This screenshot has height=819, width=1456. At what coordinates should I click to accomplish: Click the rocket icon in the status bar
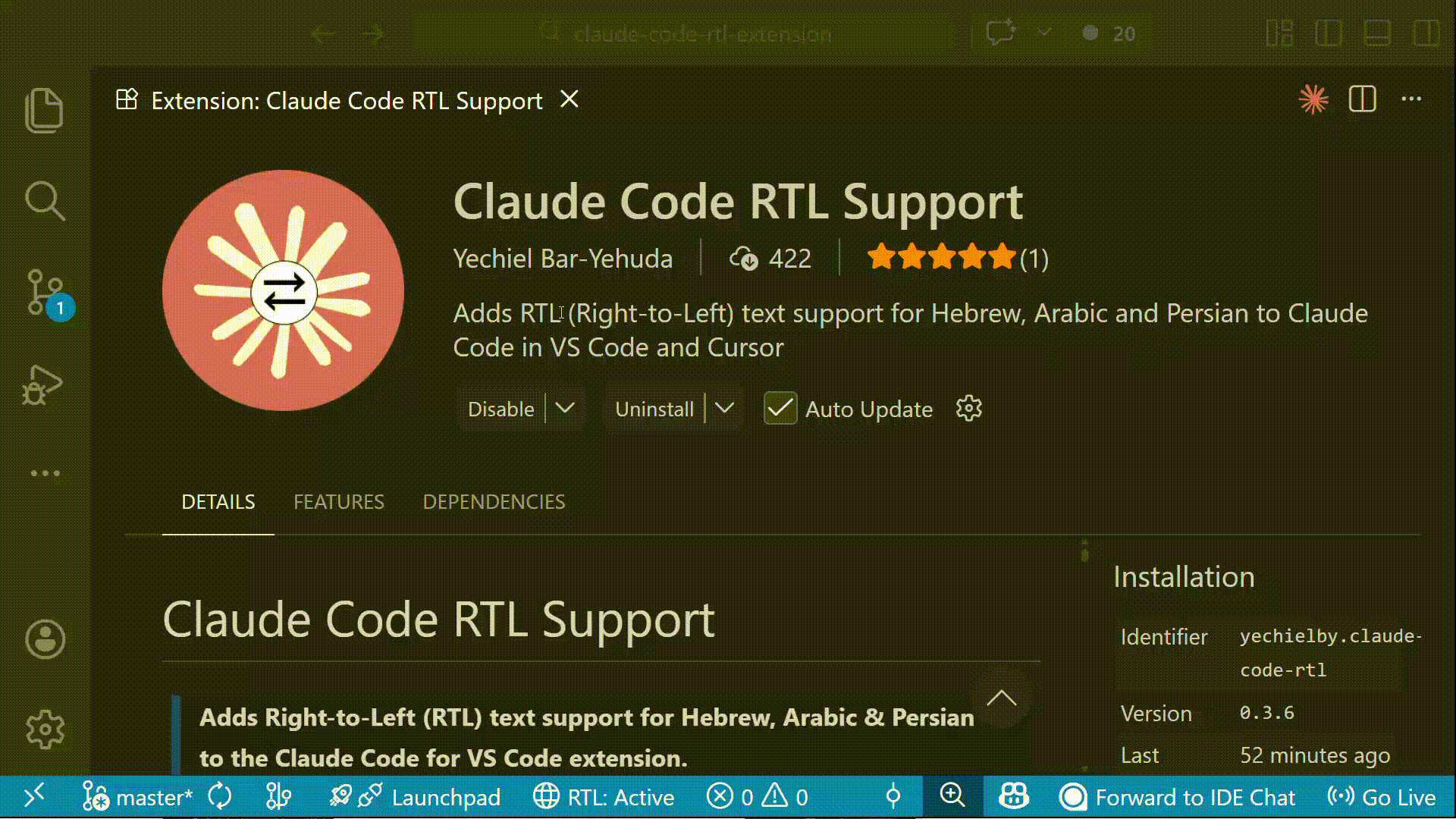coord(340,797)
